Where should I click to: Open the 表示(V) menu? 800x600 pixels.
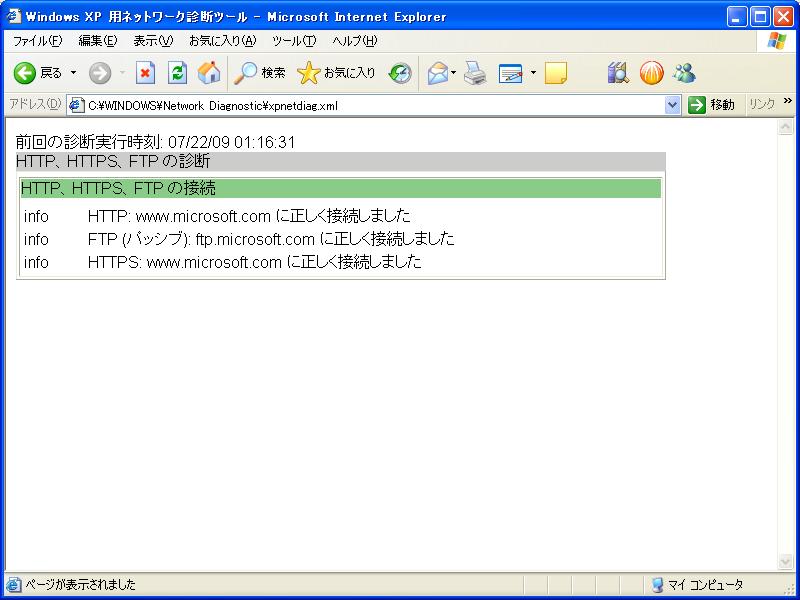click(x=153, y=41)
